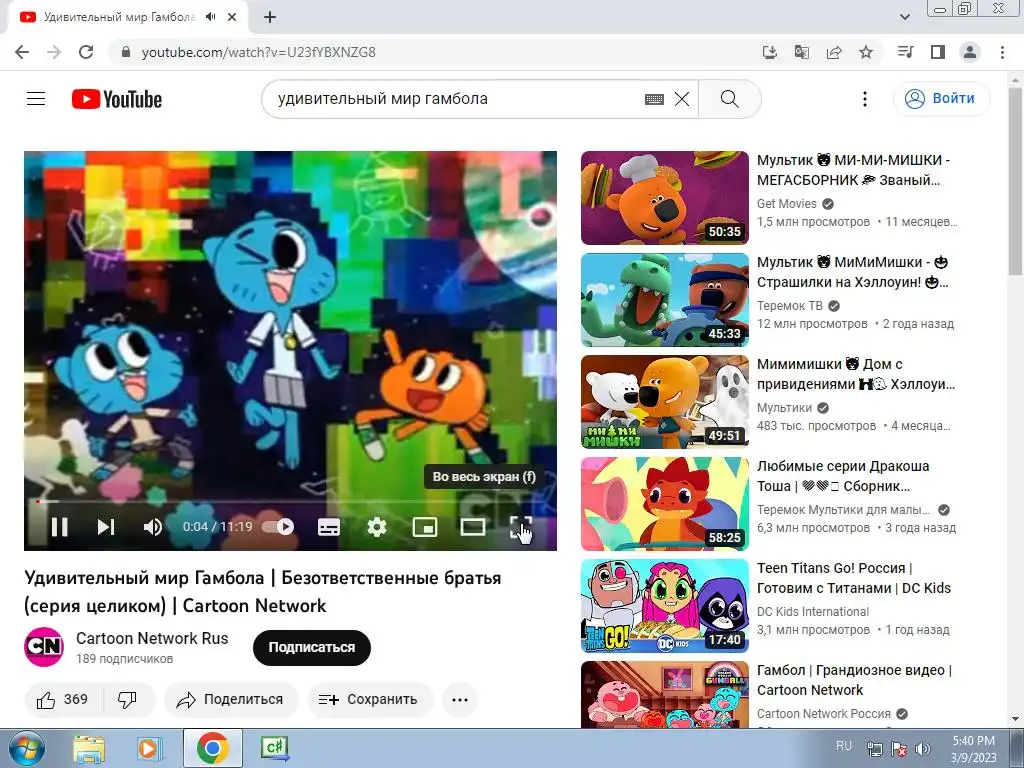This screenshot has width=1024, height=768.
Task: Go back in browser
Action: 22,52
